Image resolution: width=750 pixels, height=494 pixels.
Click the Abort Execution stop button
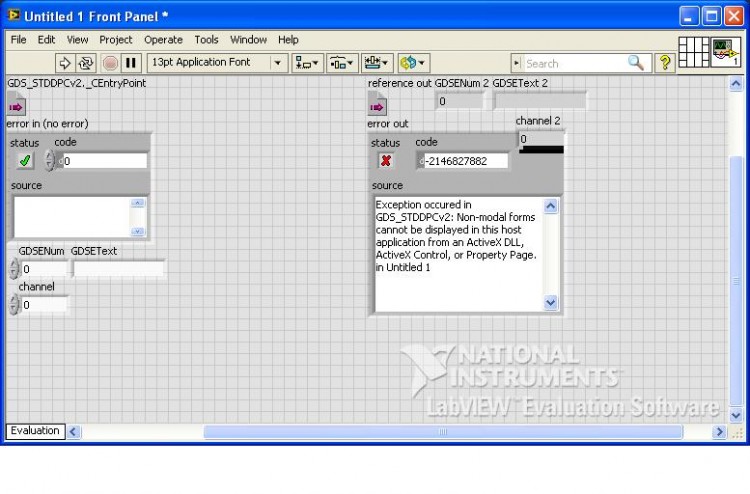point(110,63)
